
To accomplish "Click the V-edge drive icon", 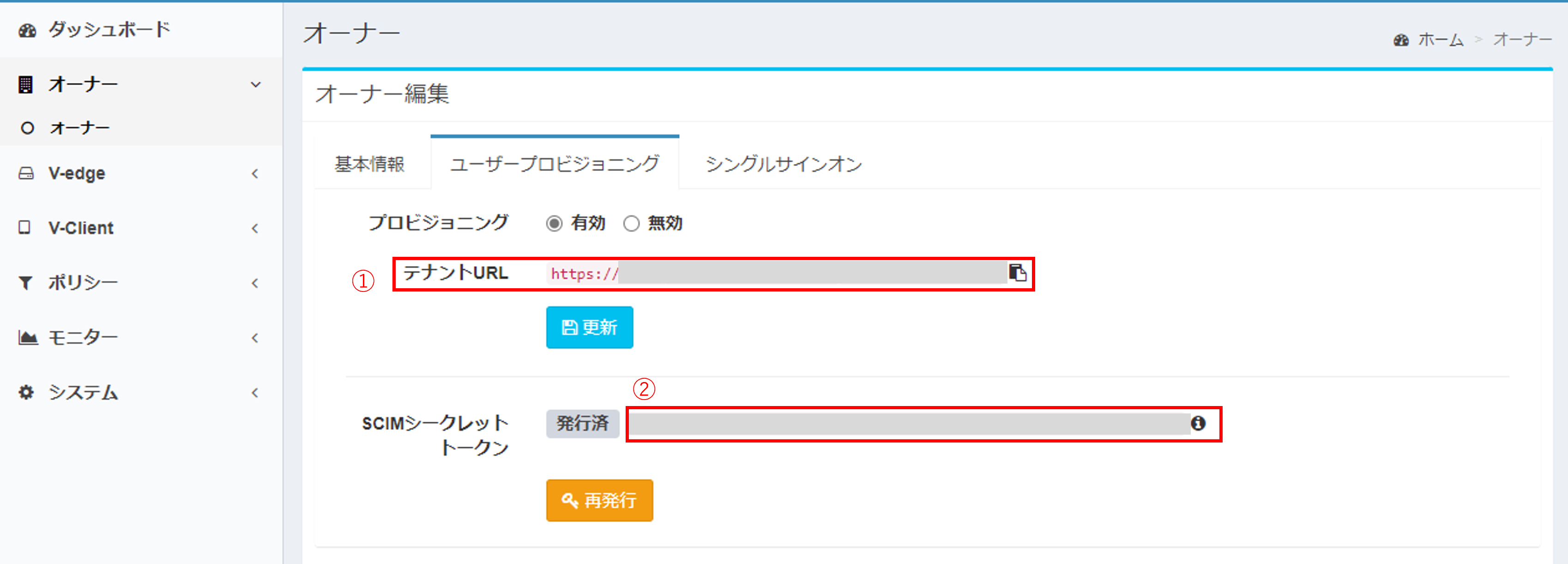I will pyautogui.click(x=26, y=174).
